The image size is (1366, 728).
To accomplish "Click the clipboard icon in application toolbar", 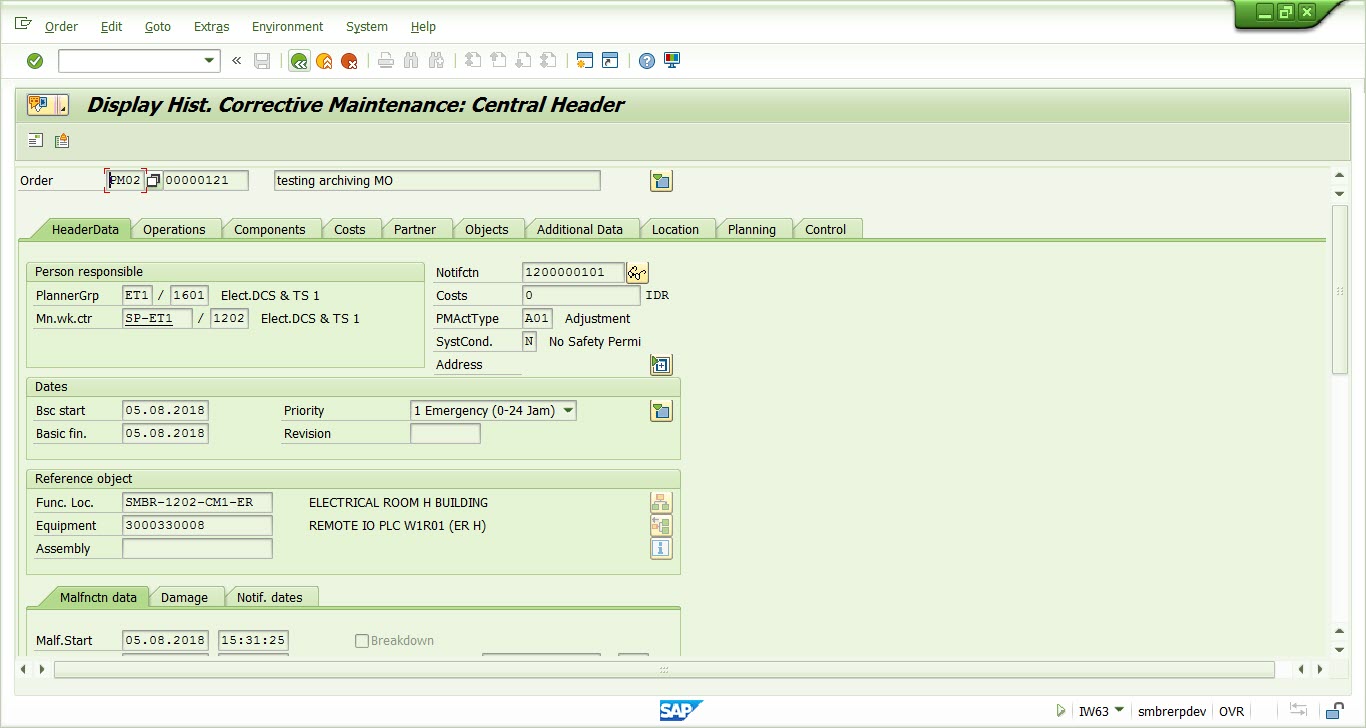I will (x=62, y=141).
